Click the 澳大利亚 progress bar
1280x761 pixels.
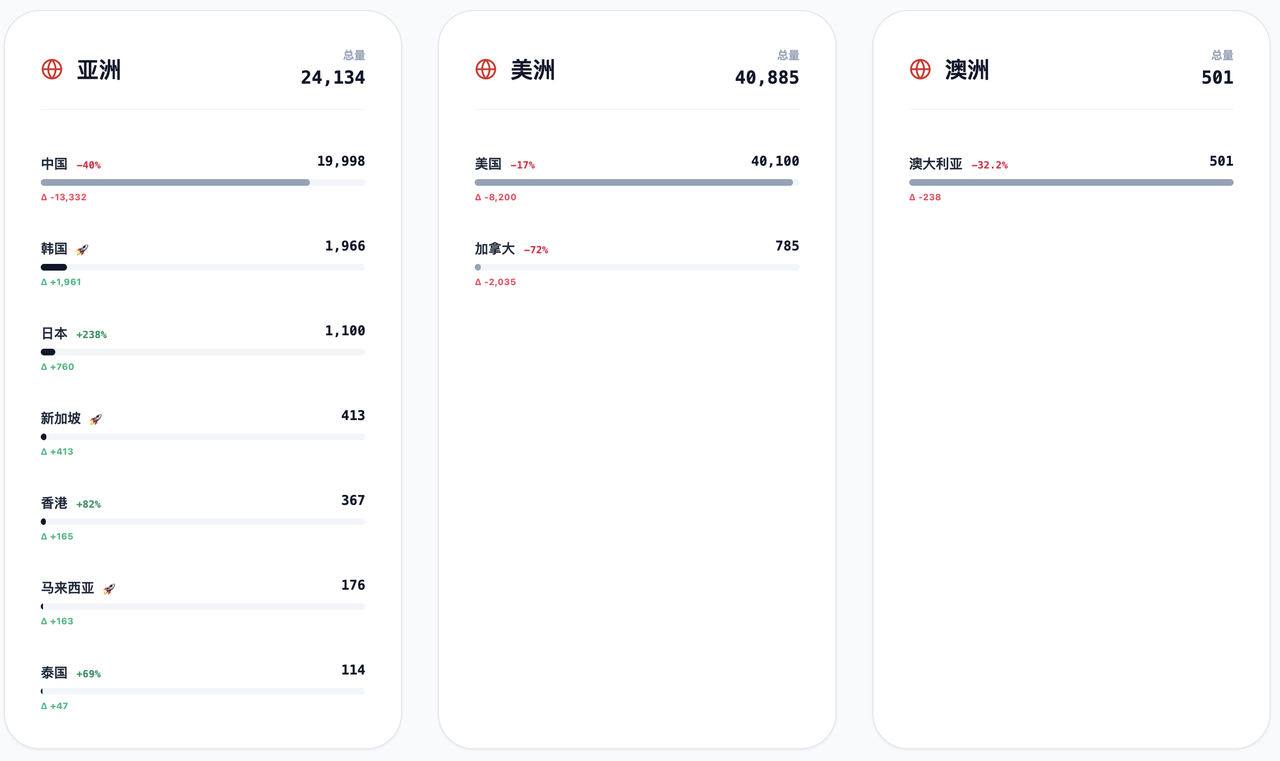tap(1071, 183)
